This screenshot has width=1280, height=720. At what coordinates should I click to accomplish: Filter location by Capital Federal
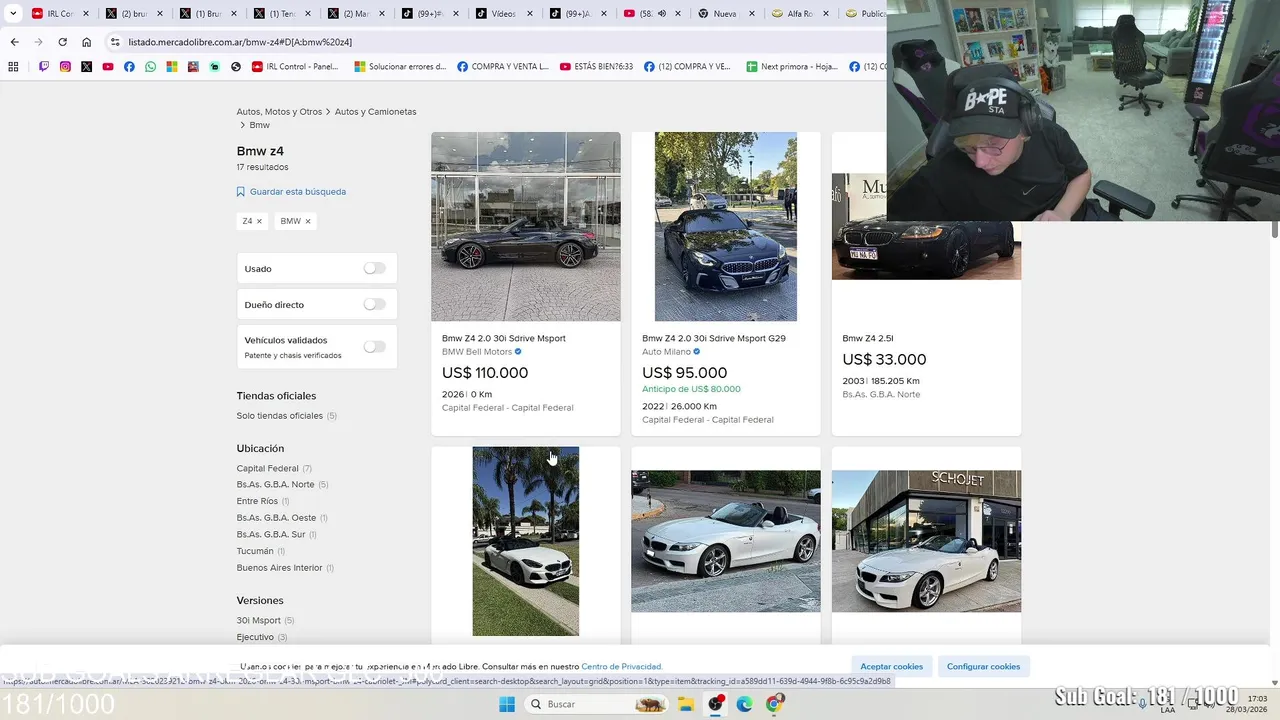coord(267,468)
